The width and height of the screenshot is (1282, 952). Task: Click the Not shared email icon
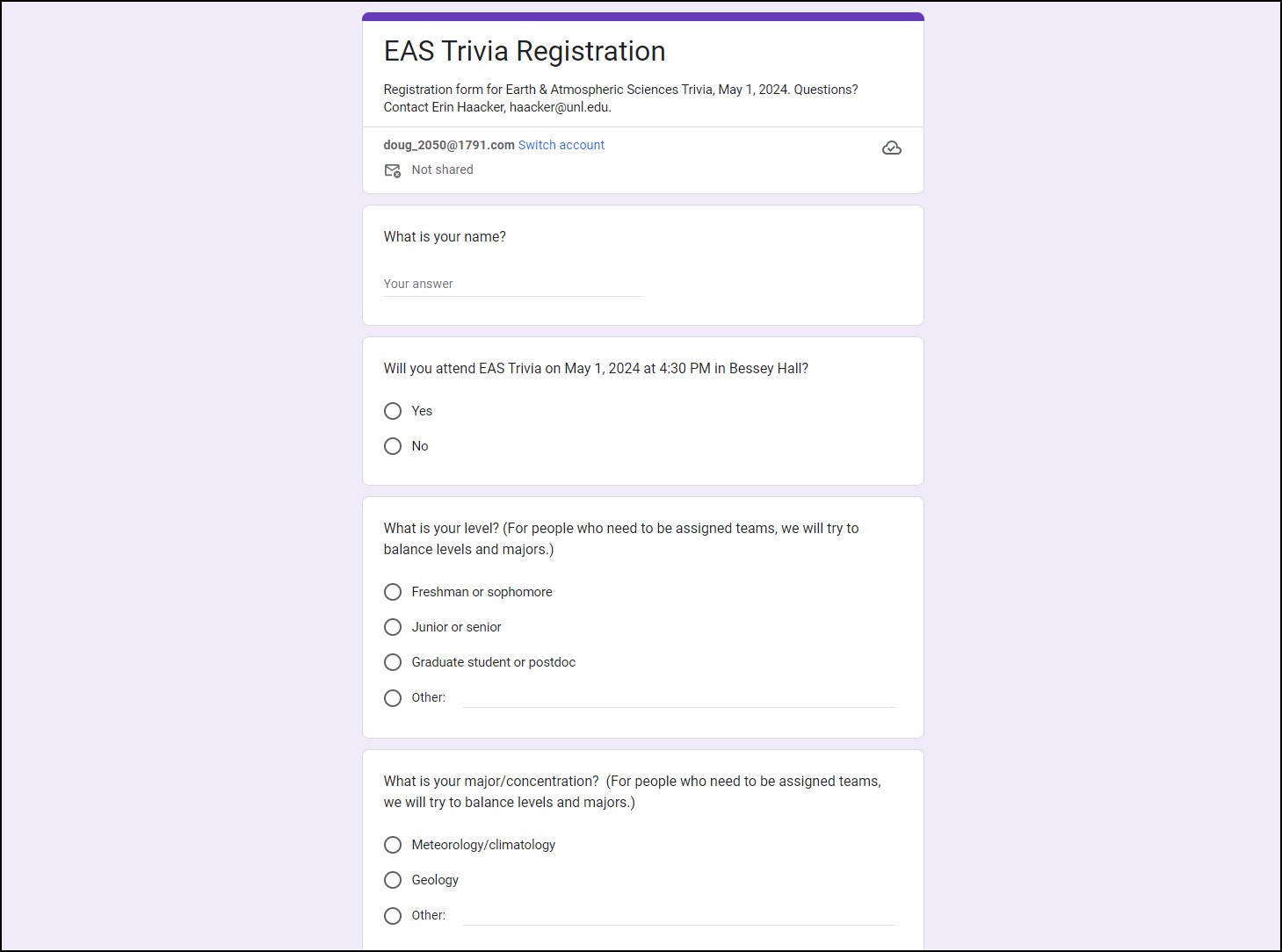pyautogui.click(x=393, y=170)
